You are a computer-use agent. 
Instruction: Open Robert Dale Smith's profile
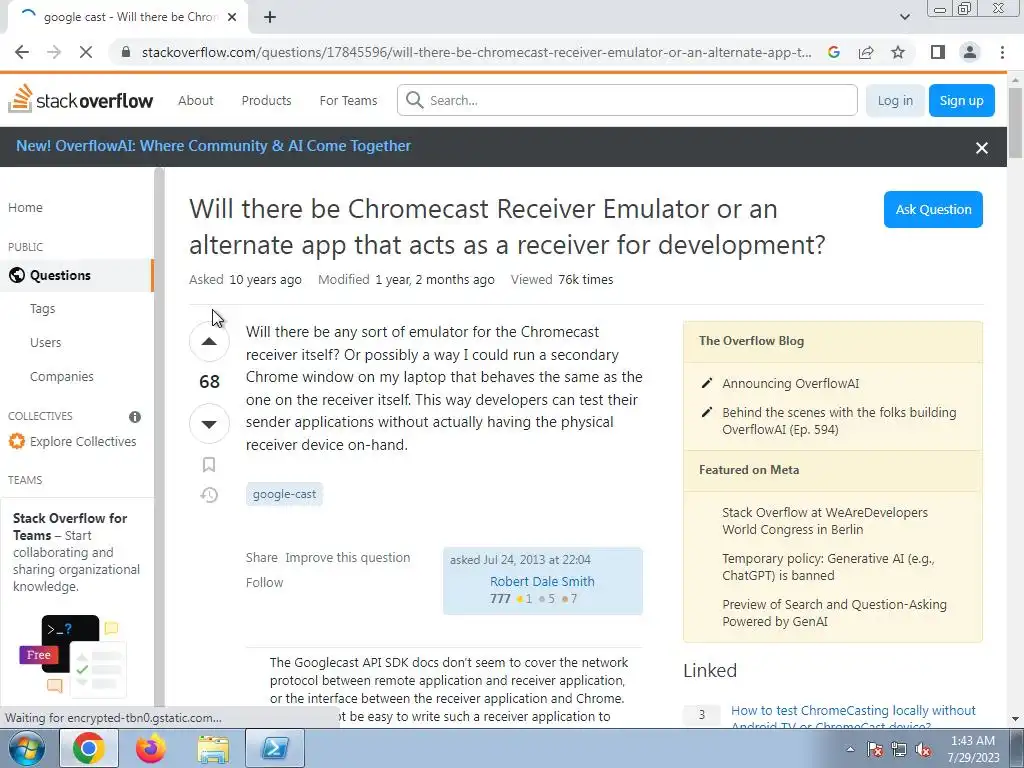pyautogui.click(x=542, y=581)
